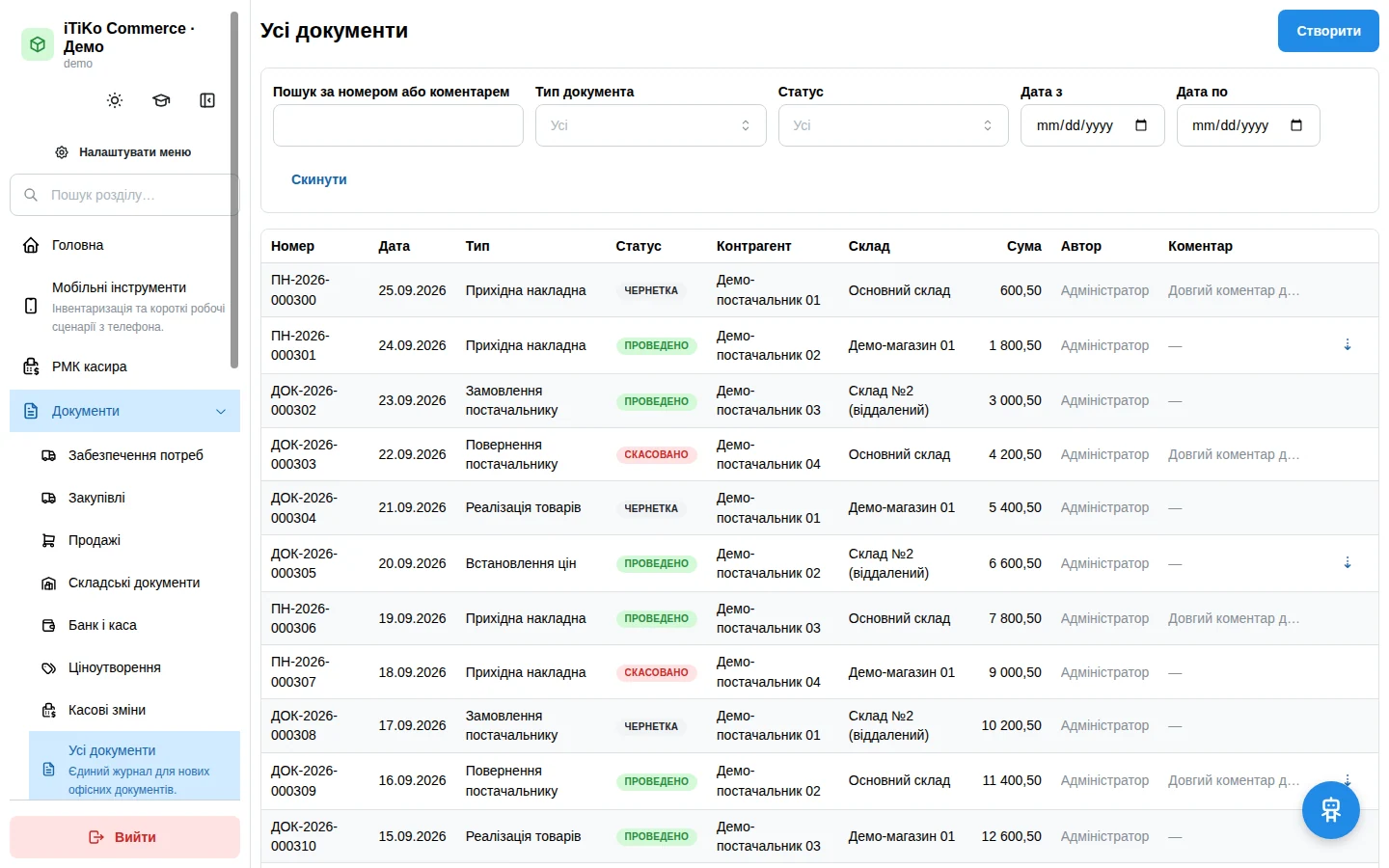Click ЧЕРНЕТКА status badge in row ДОК-2026-000304
Screen dimensions: 1389x868
point(651,508)
